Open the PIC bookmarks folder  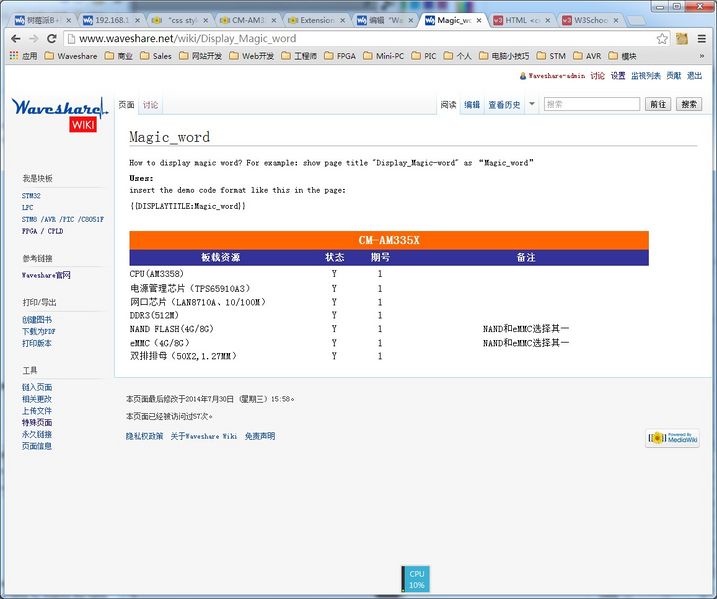[x=424, y=56]
